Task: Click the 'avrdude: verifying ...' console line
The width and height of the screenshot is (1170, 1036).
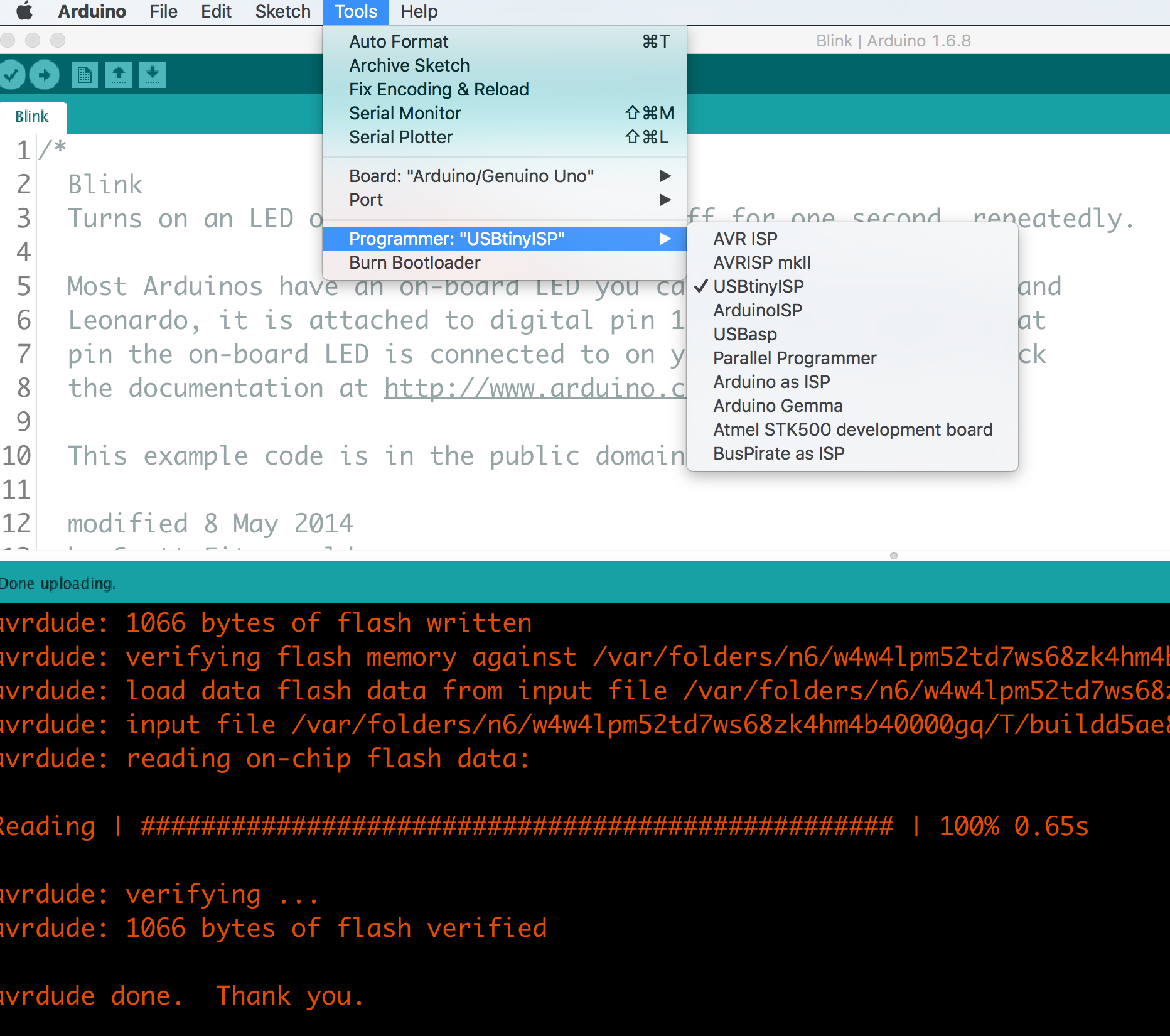Action: pyautogui.click(x=159, y=894)
